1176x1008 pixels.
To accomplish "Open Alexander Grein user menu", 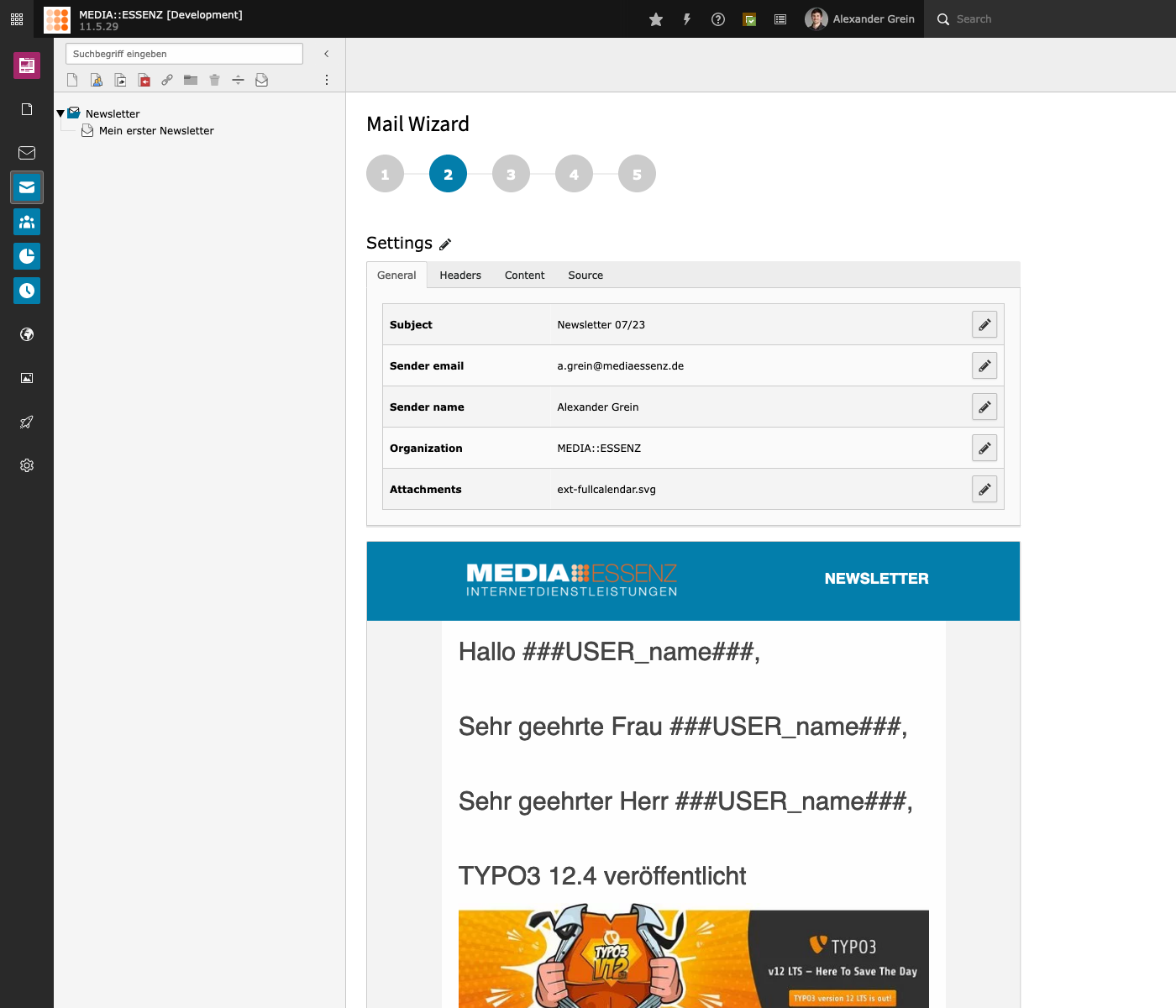I will click(860, 18).
